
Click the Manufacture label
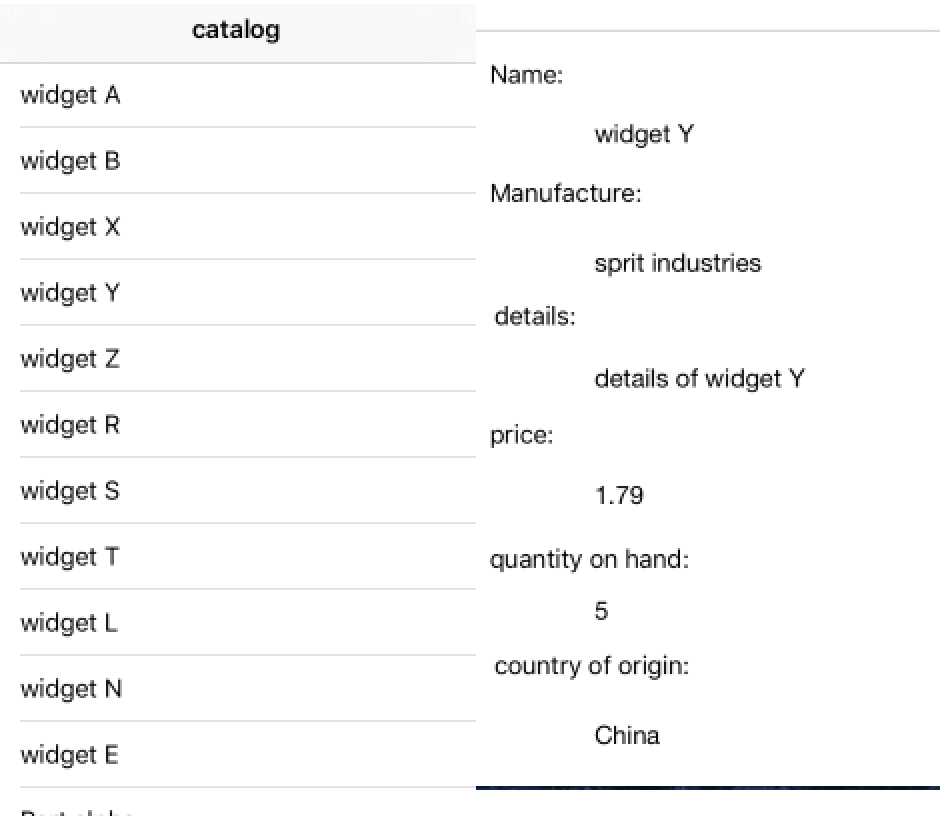tap(565, 194)
